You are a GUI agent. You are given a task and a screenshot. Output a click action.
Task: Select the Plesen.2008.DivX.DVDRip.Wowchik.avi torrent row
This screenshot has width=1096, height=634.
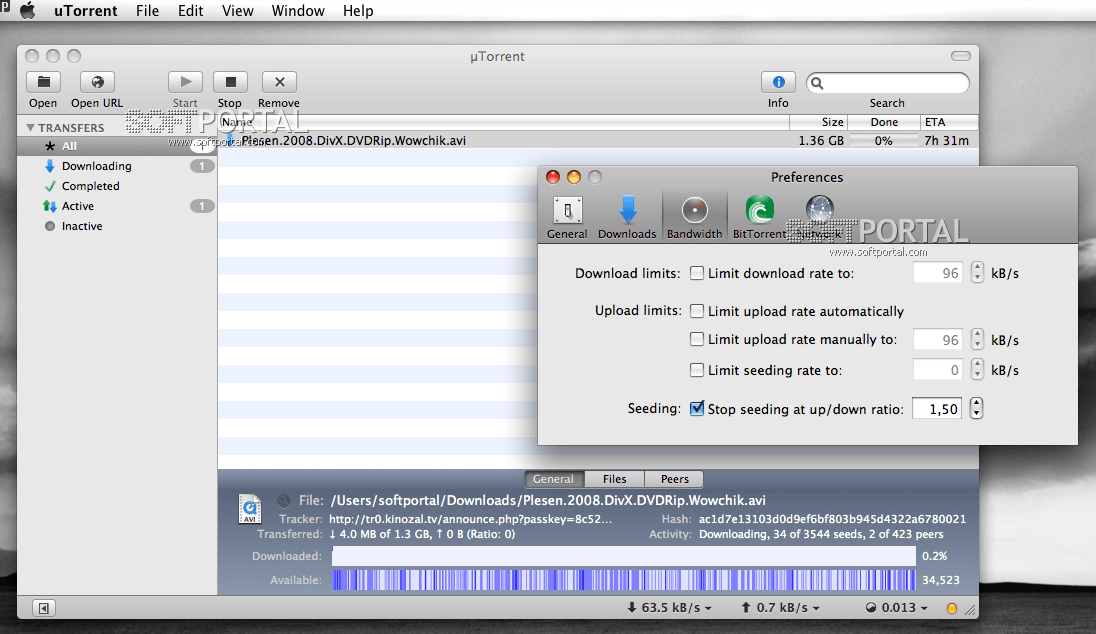pyautogui.click(x=598, y=141)
